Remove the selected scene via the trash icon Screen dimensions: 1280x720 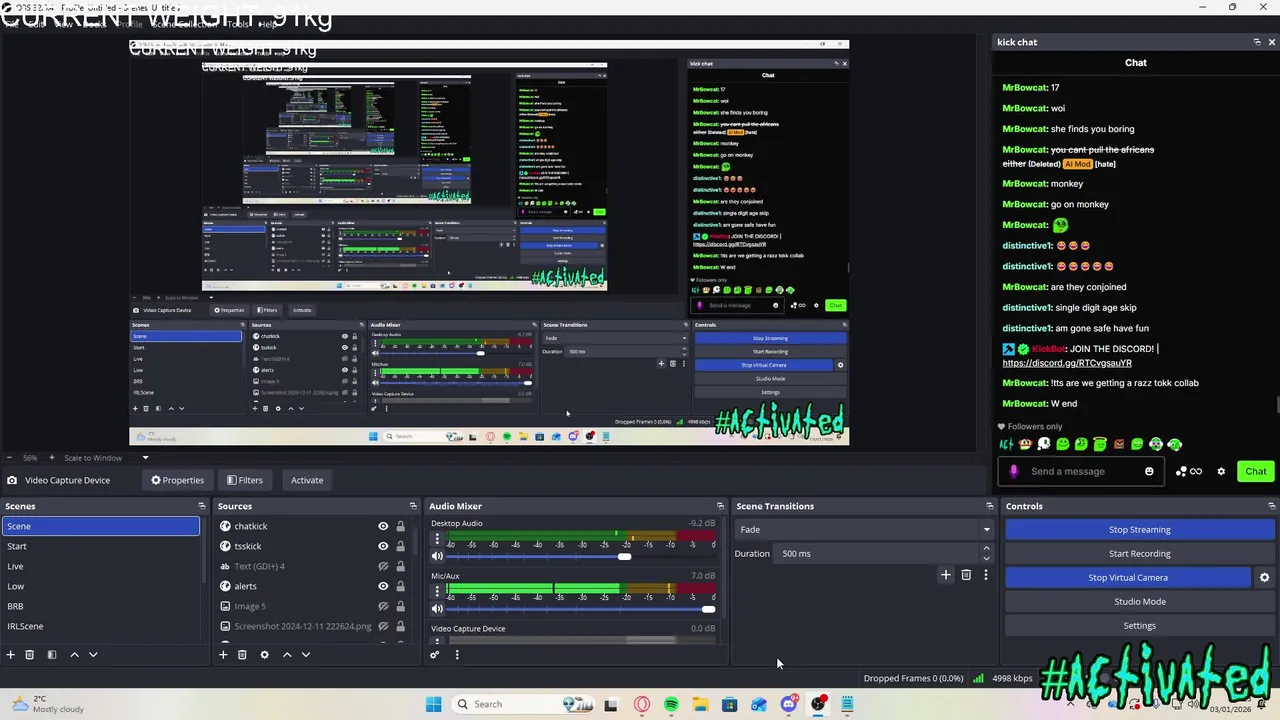(x=30, y=655)
